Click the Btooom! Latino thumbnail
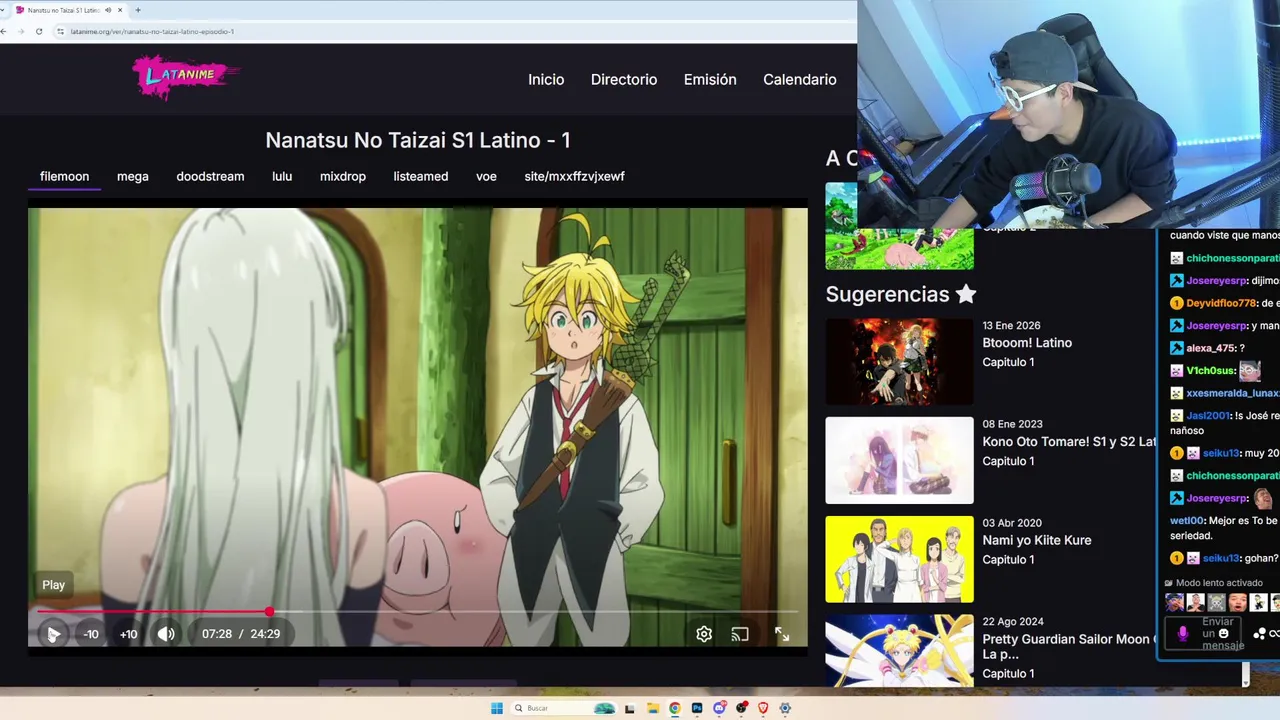Screen dimensions: 1280x720 (899, 361)
